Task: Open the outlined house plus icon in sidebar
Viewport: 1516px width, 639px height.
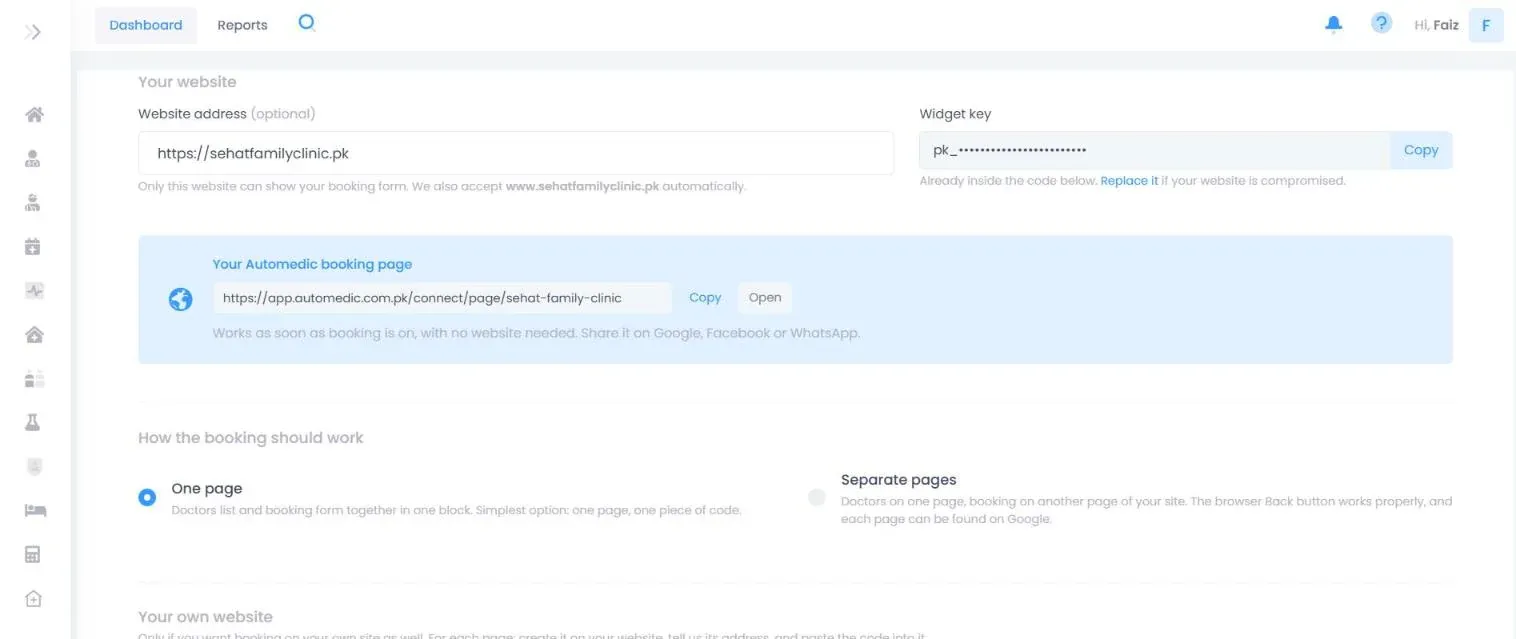Action: (x=34, y=599)
